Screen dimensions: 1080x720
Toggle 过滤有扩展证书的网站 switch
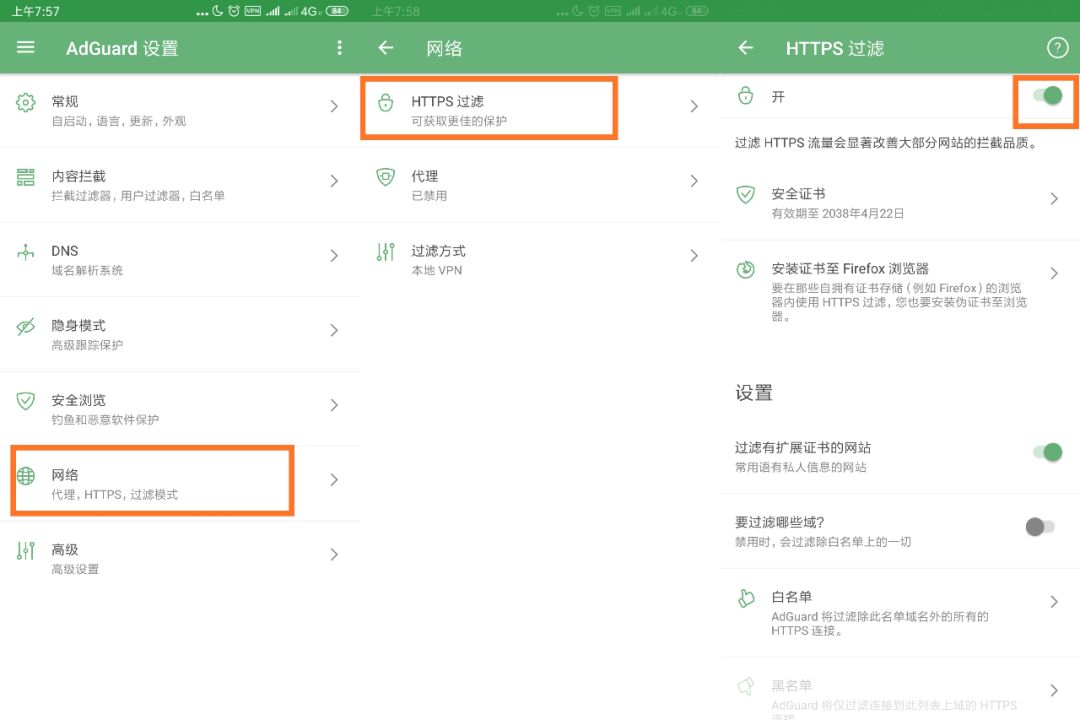pyautogui.click(x=1047, y=452)
